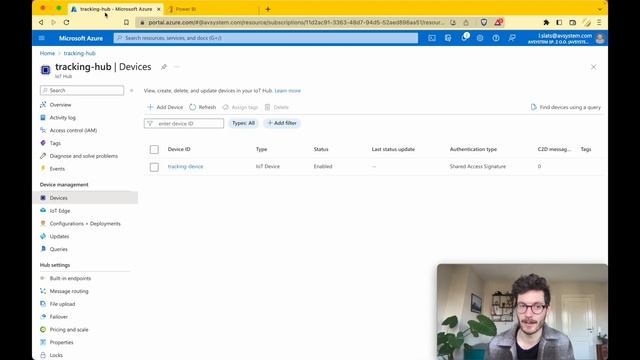Click the browser bookmark icon
This screenshot has height=360, width=640.
point(126,22)
